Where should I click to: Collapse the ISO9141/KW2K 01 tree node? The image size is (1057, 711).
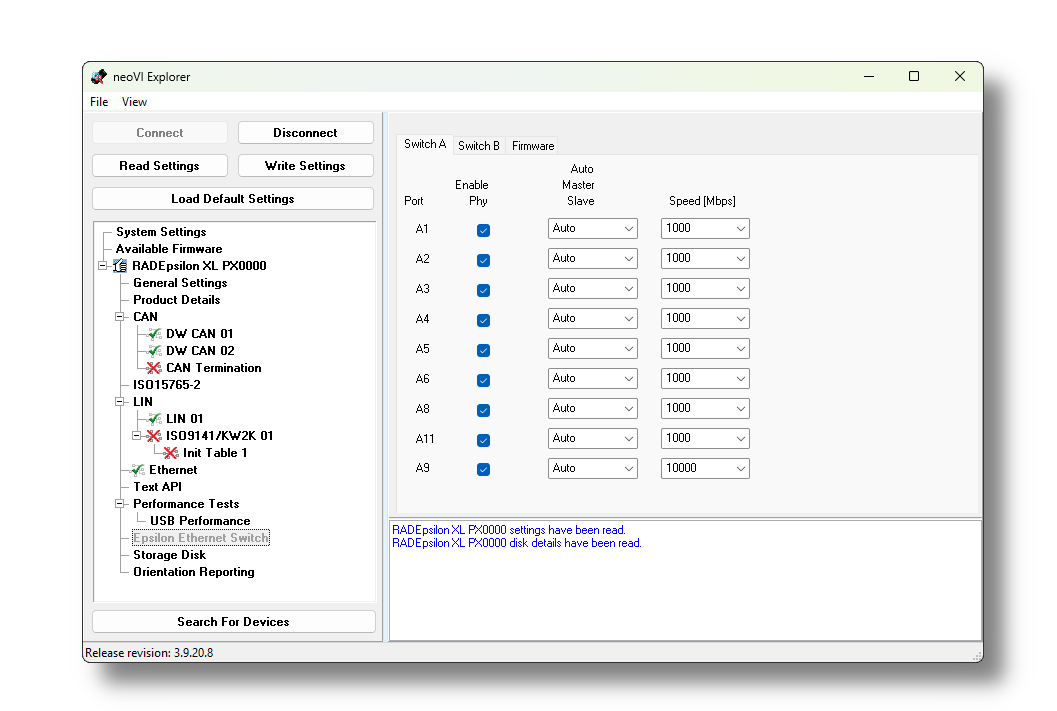(136, 436)
